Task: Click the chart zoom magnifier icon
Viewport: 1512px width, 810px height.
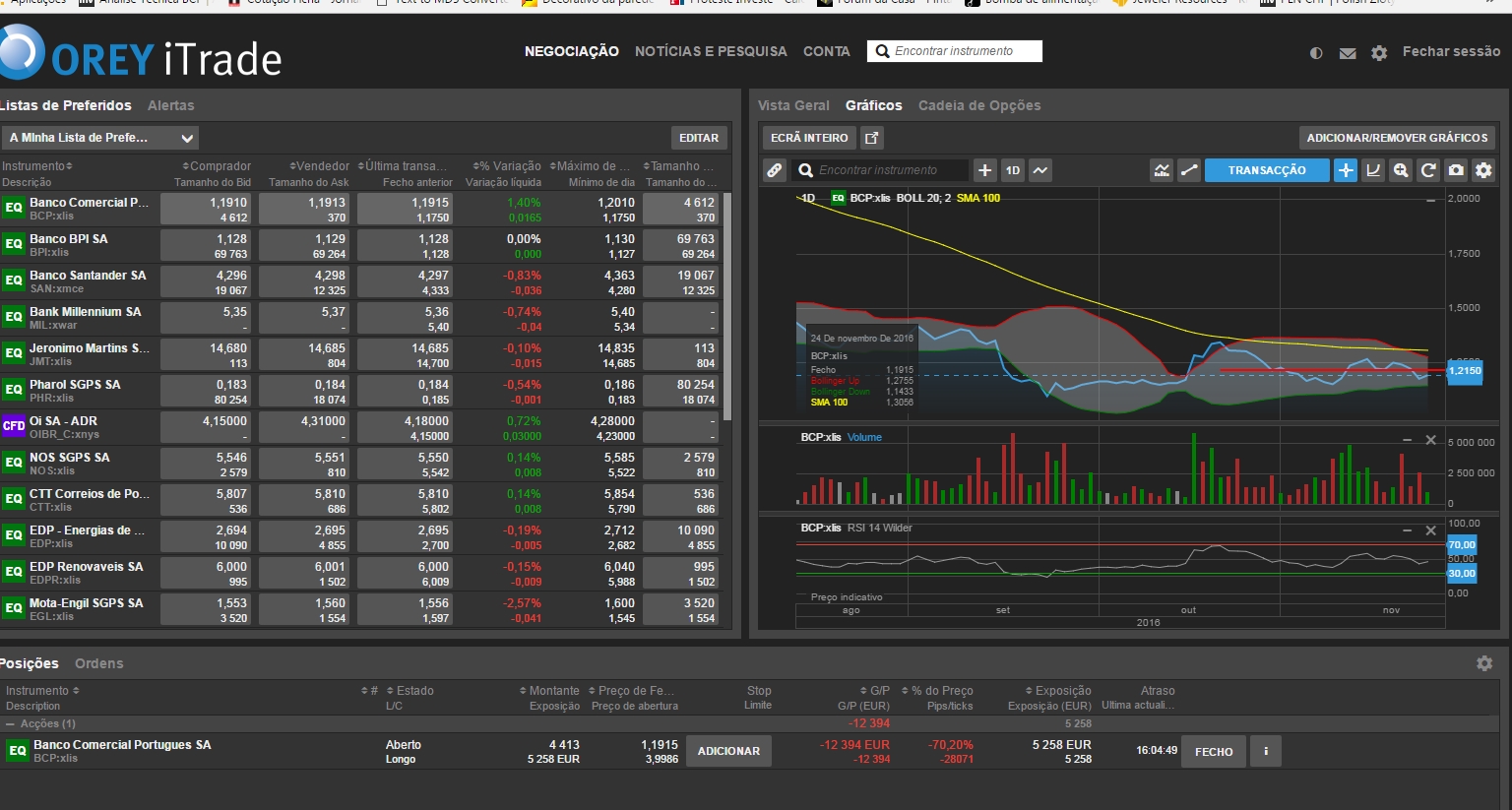Action: 1401,170
